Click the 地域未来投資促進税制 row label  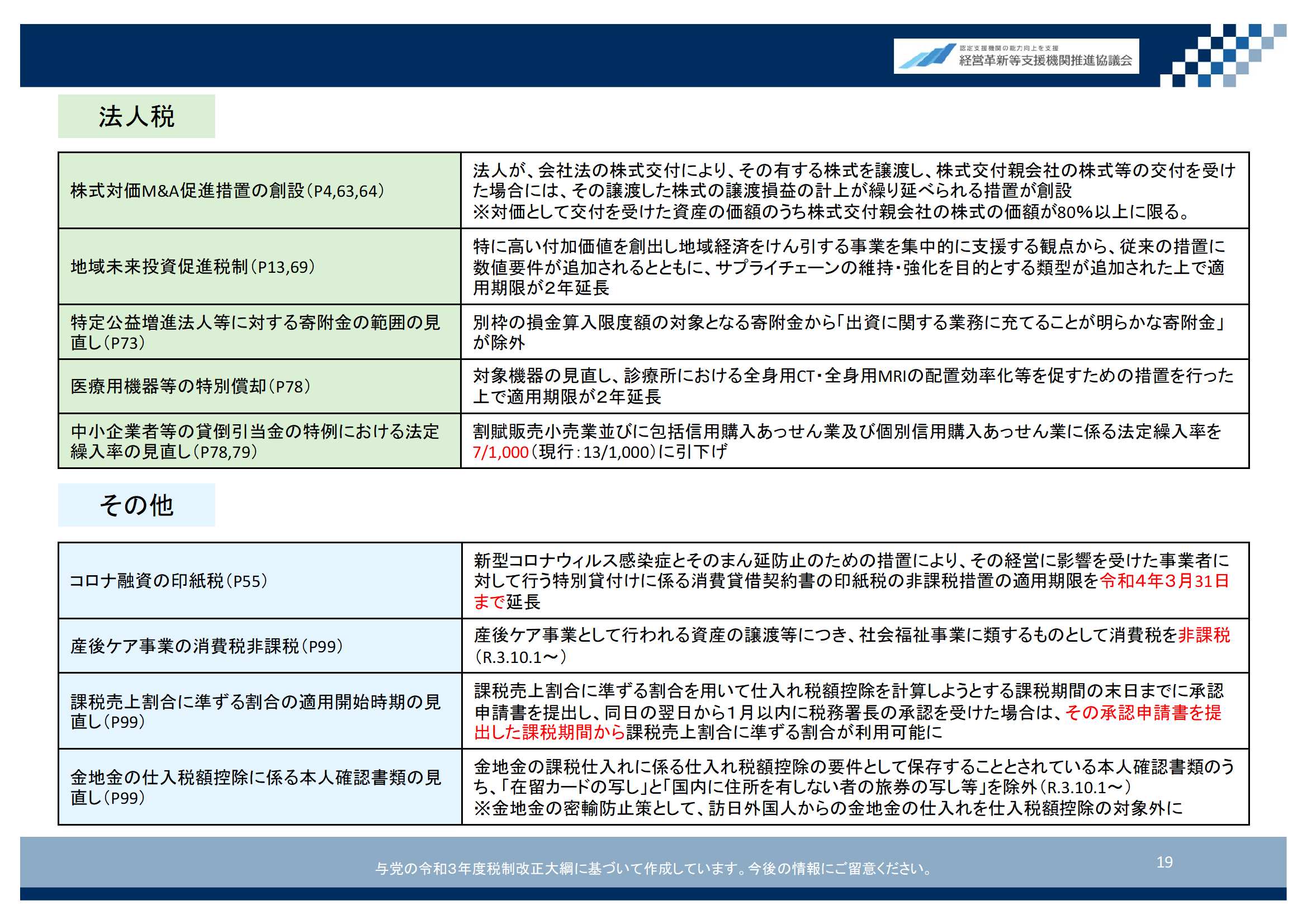(x=192, y=267)
